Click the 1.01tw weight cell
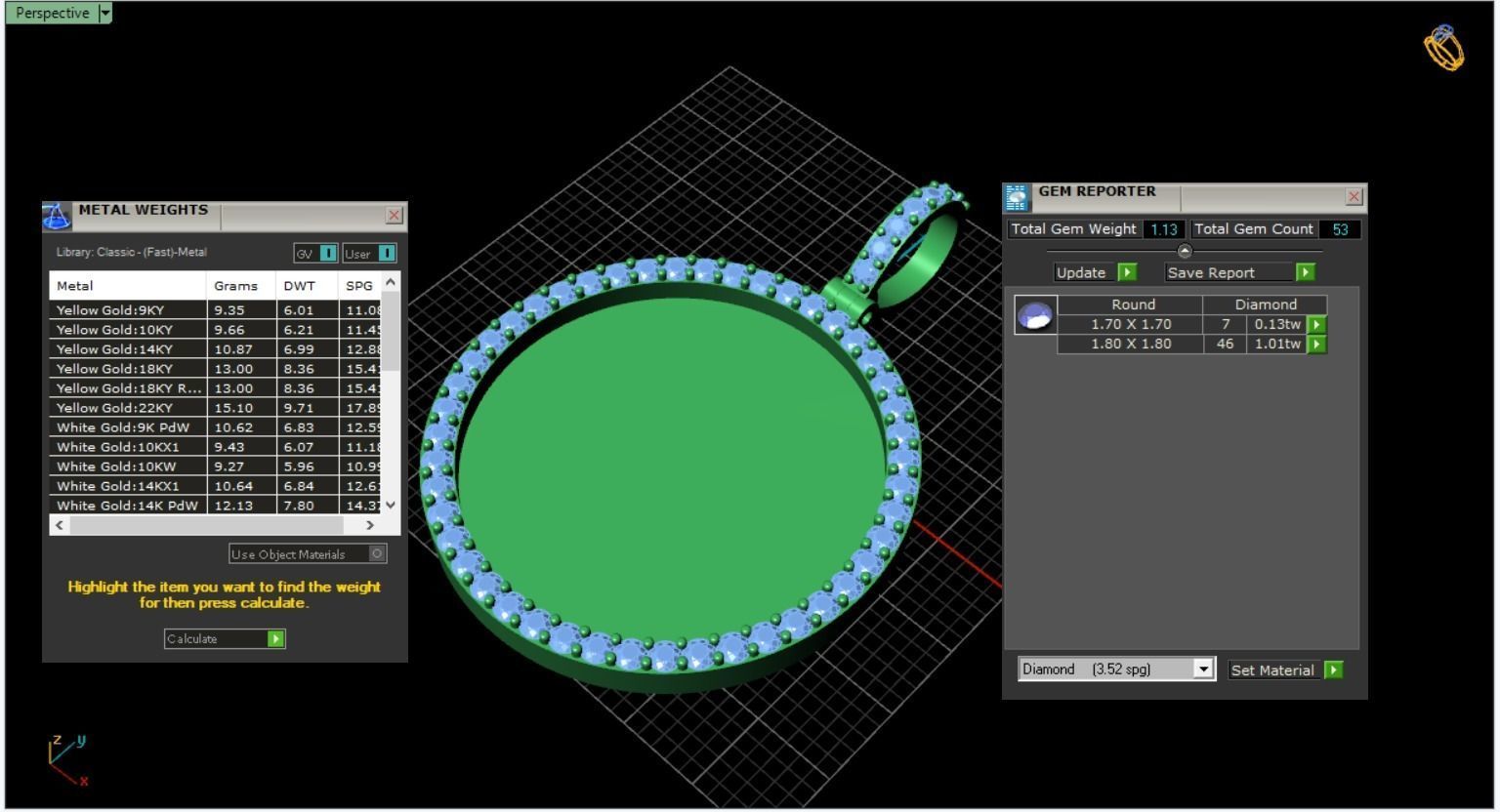The width and height of the screenshot is (1500, 812). [x=1277, y=344]
